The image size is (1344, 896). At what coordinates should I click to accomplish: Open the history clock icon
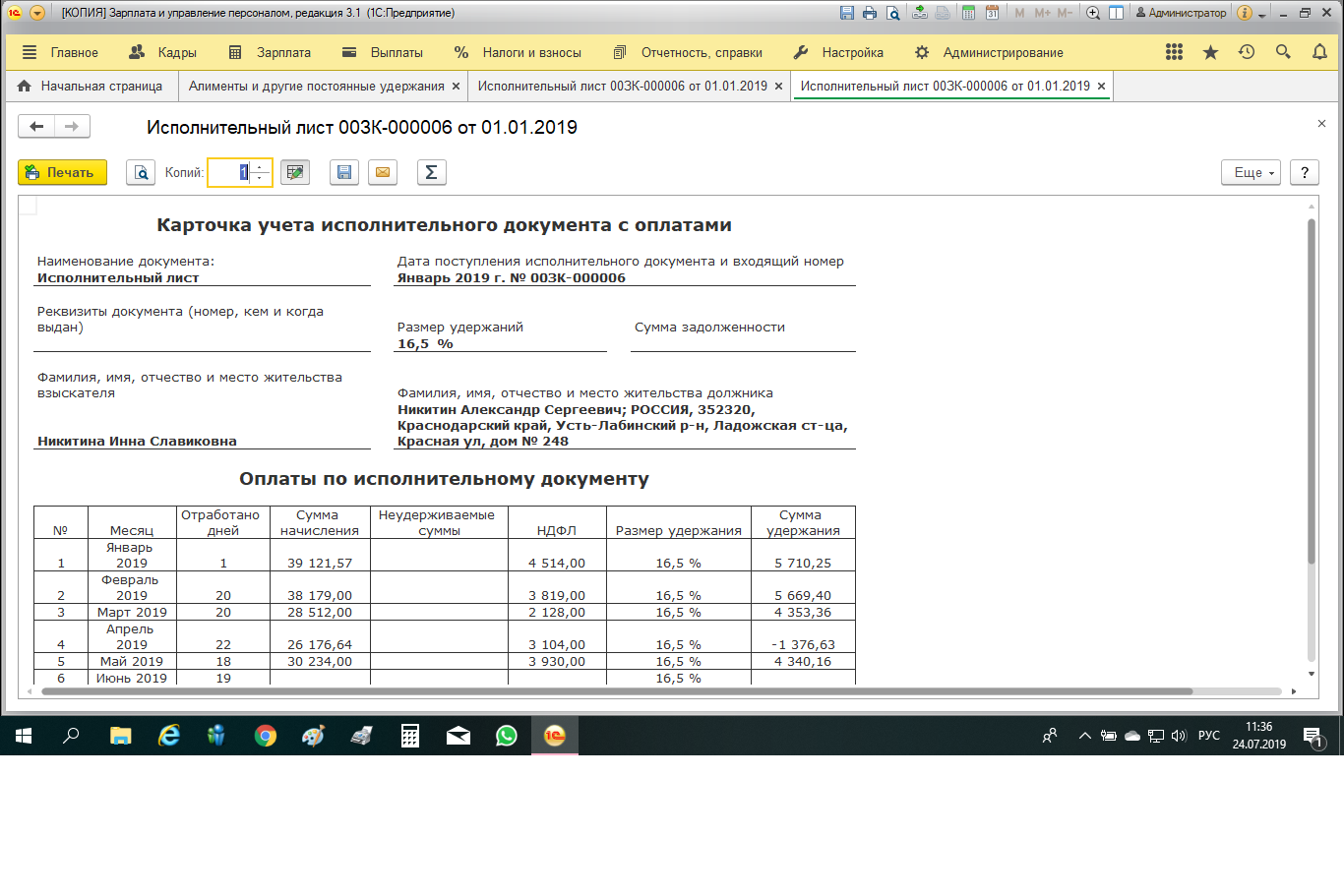coord(1247,53)
